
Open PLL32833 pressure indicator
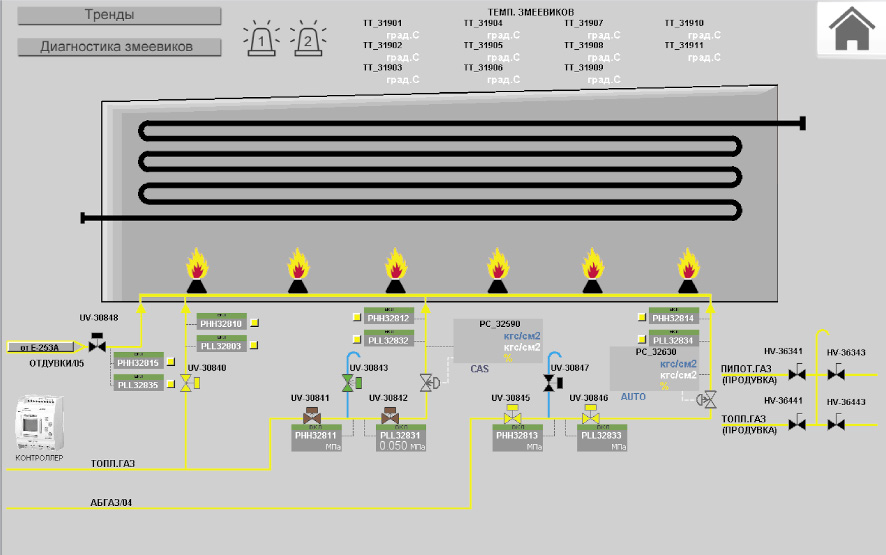coord(602,439)
